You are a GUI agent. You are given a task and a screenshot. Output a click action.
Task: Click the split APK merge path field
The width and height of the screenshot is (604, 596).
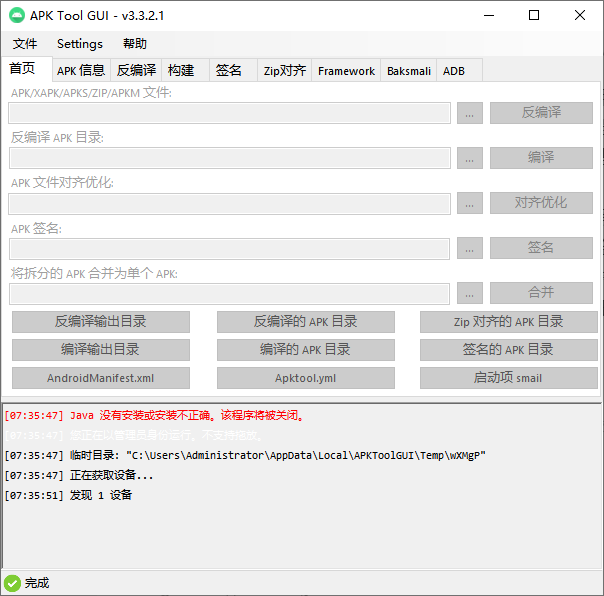click(x=230, y=294)
